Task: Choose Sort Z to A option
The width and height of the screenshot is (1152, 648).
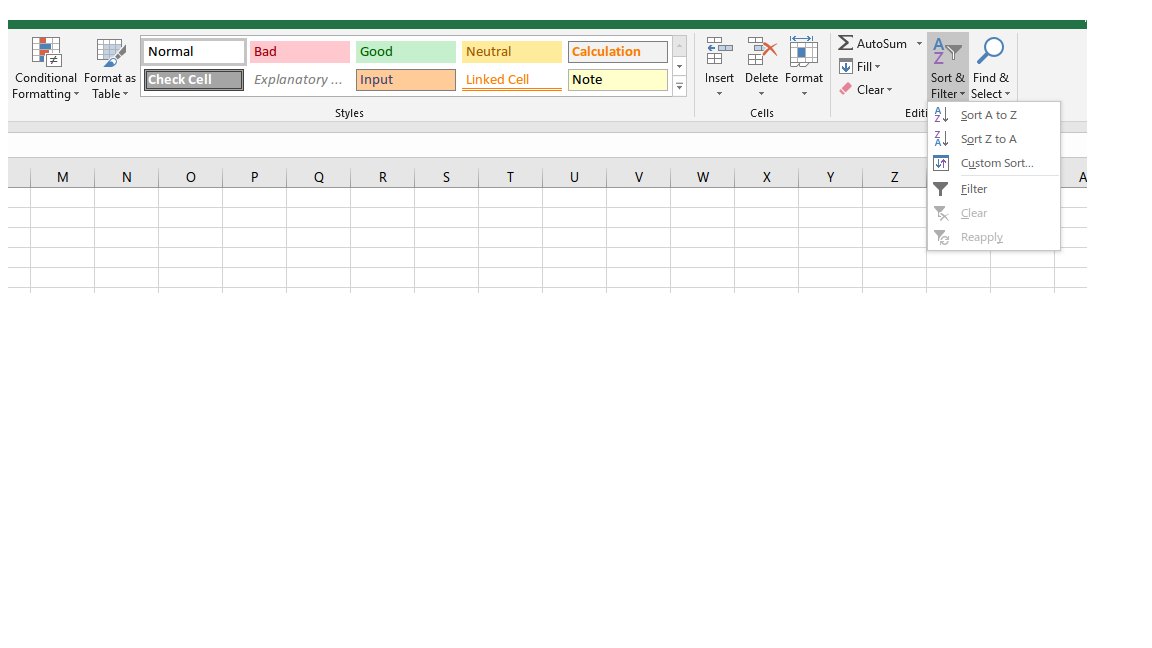Action: coord(987,138)
